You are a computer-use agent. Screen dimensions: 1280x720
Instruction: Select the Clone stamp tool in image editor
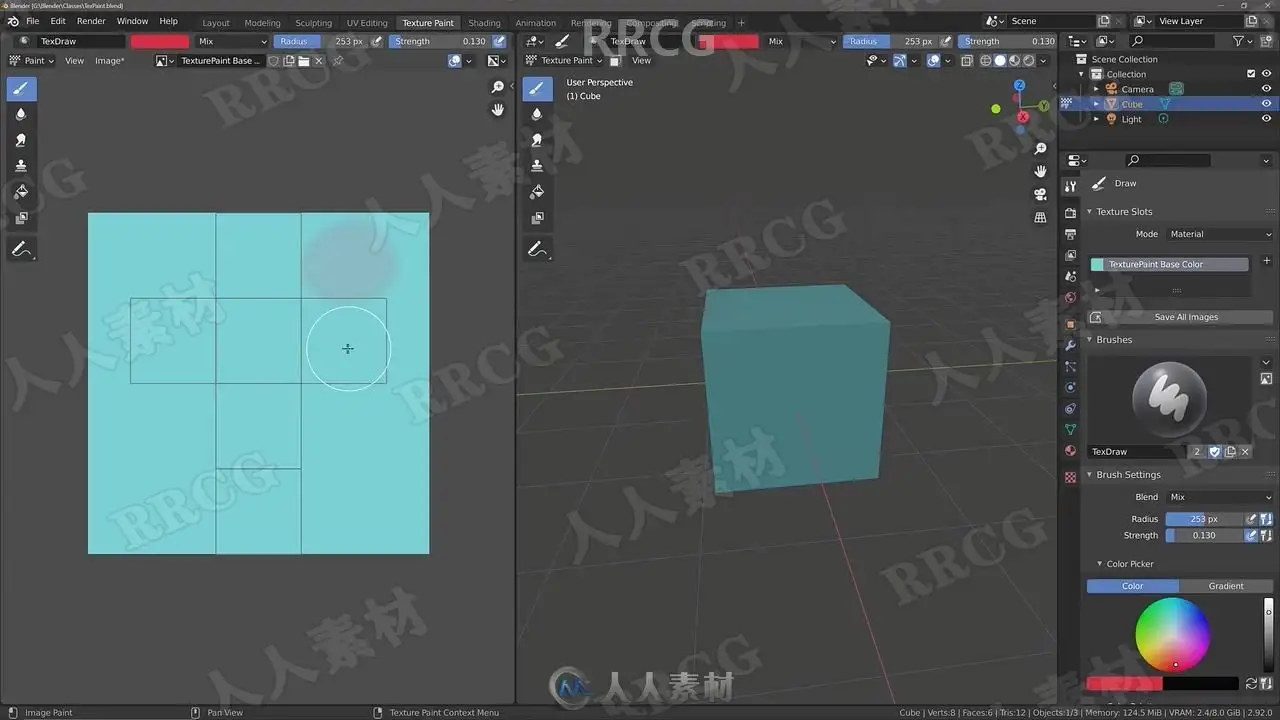click(21, 166)
